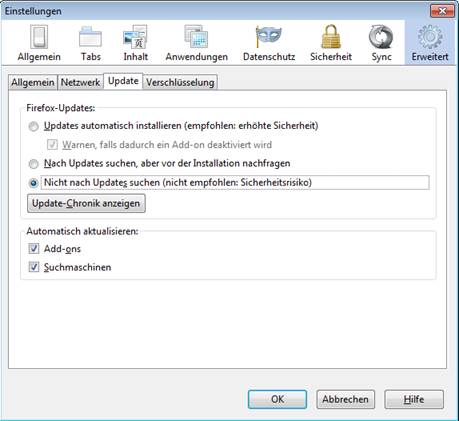The height and width of the screenshot is (421, 459).
Task: Open the Datenschutz mask icon
Action: [269, 43]
